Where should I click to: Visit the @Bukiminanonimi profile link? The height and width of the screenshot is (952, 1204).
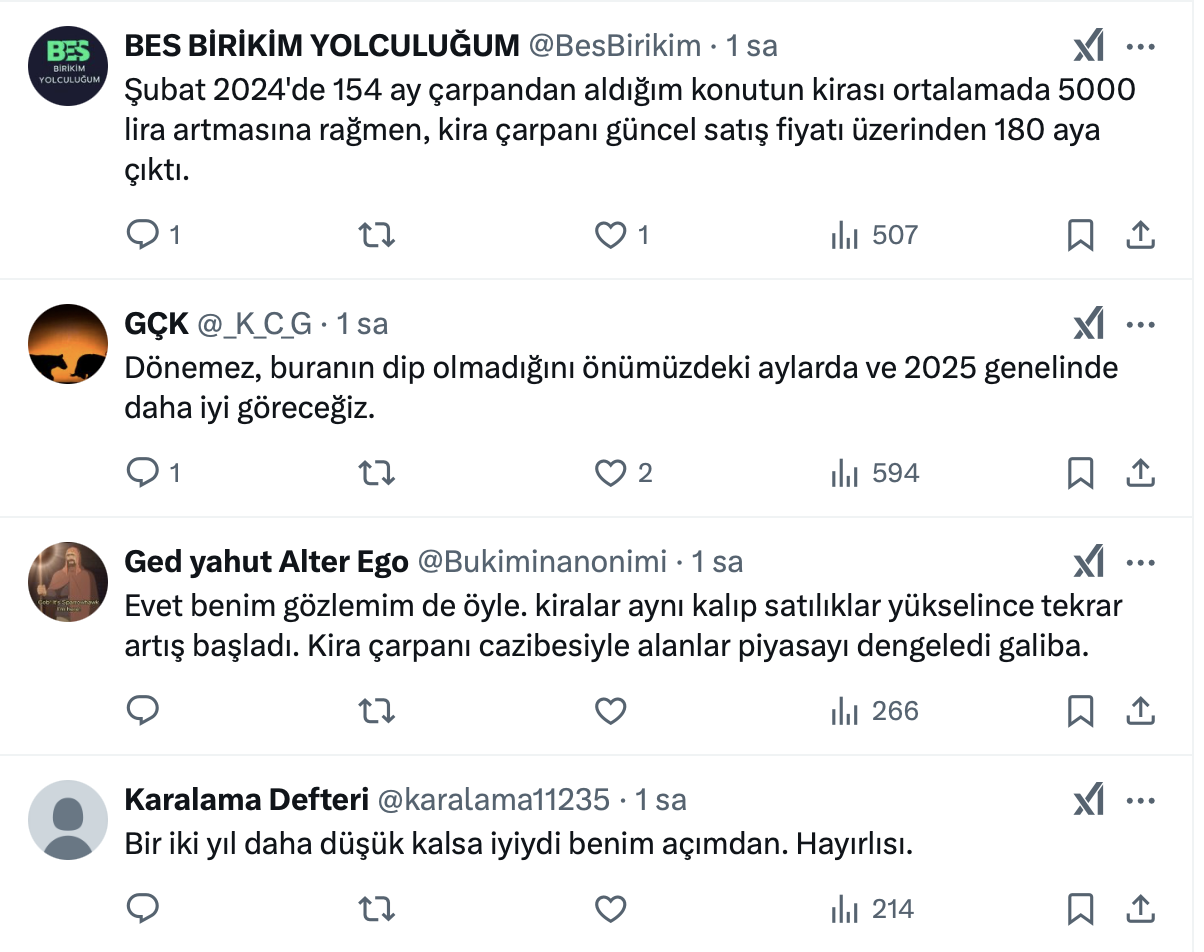pos(541,562)
